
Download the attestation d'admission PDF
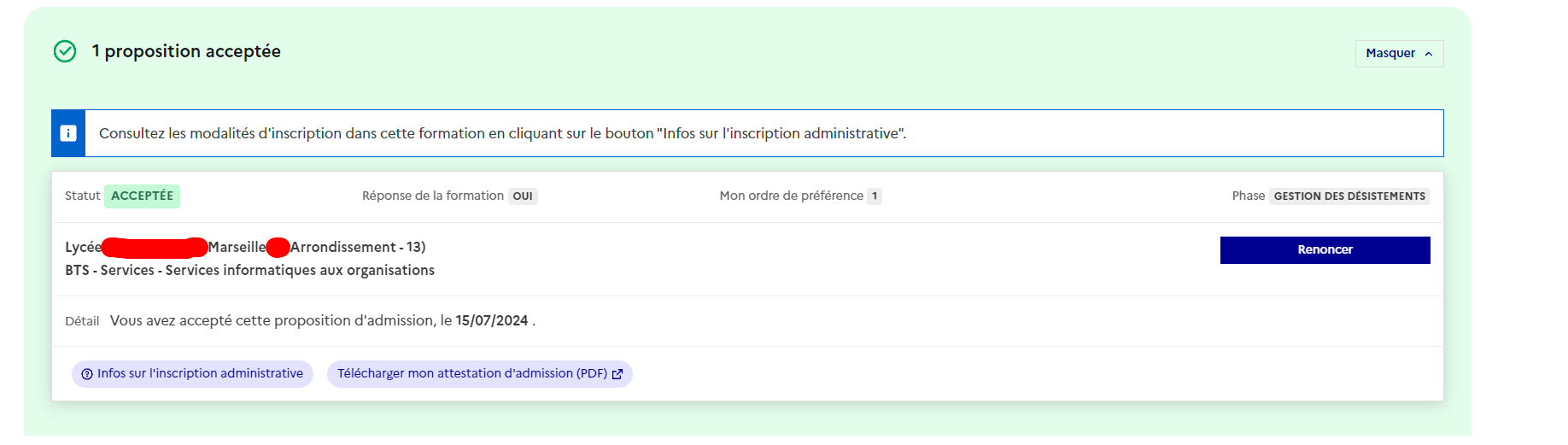tap(479, 374)
